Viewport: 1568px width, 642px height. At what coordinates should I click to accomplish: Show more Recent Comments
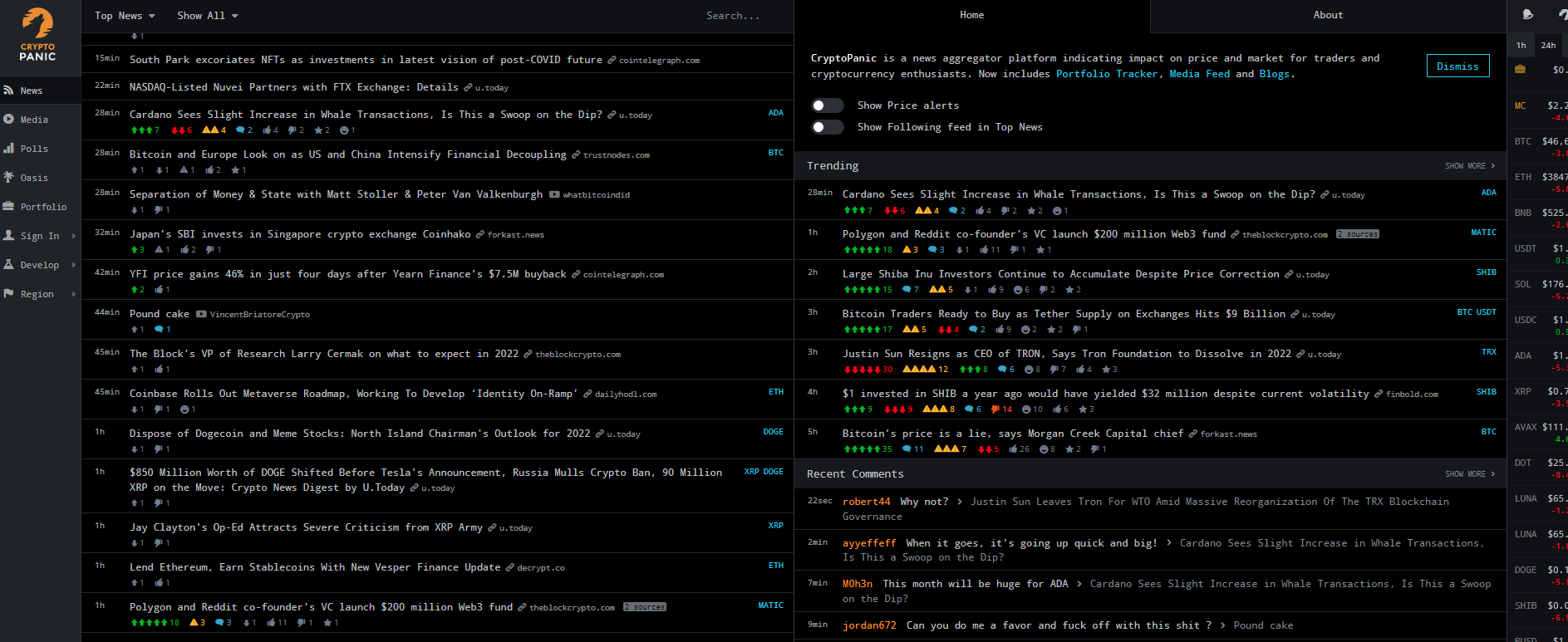coord(1469,474)
